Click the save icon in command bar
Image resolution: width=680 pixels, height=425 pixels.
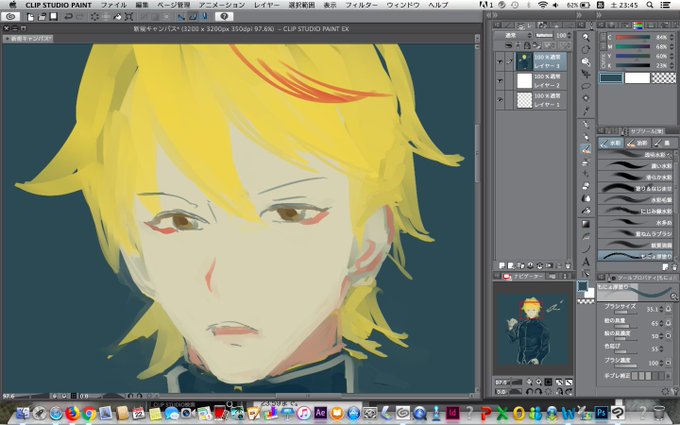coord(53,16)
